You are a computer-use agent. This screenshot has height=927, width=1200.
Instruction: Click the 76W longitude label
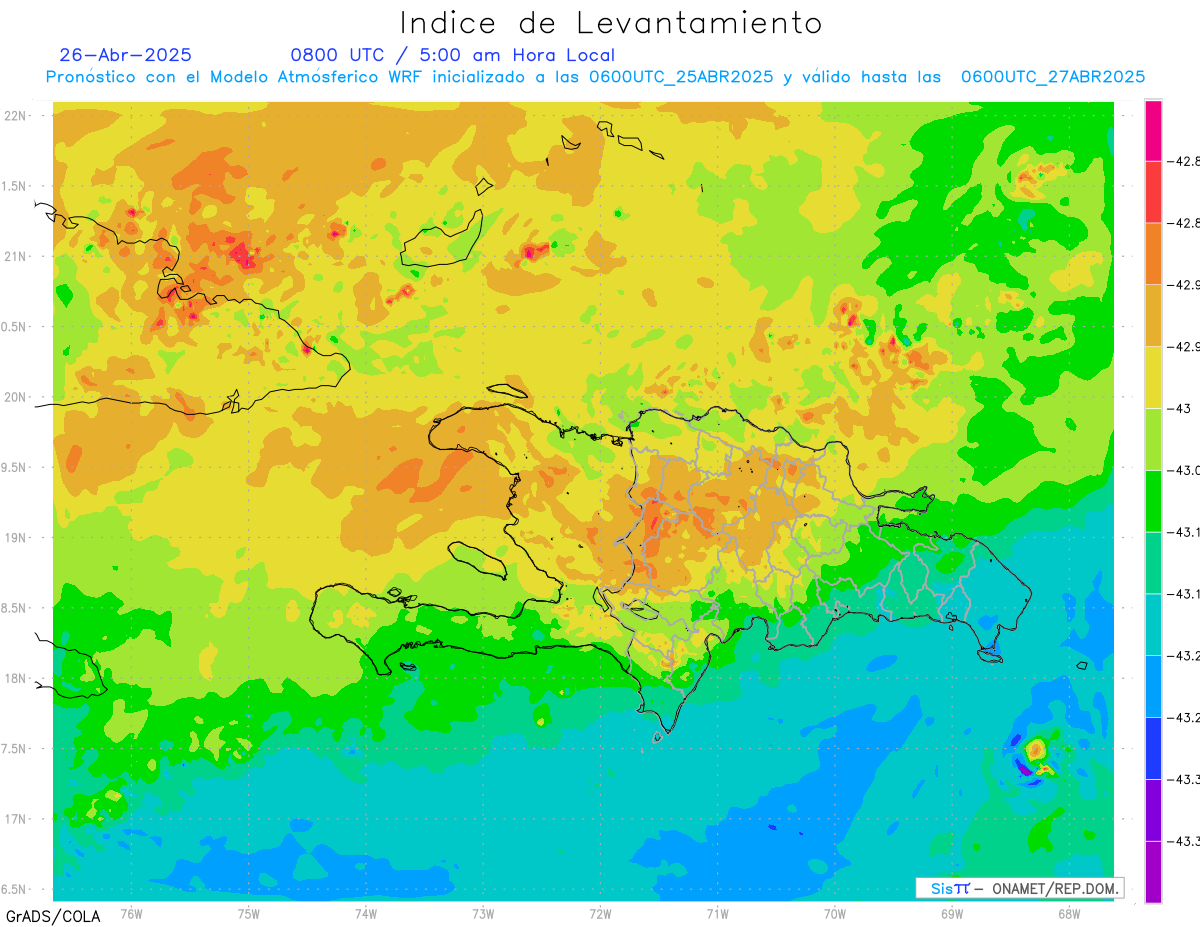pyautogui.click(x=131, y=913)
